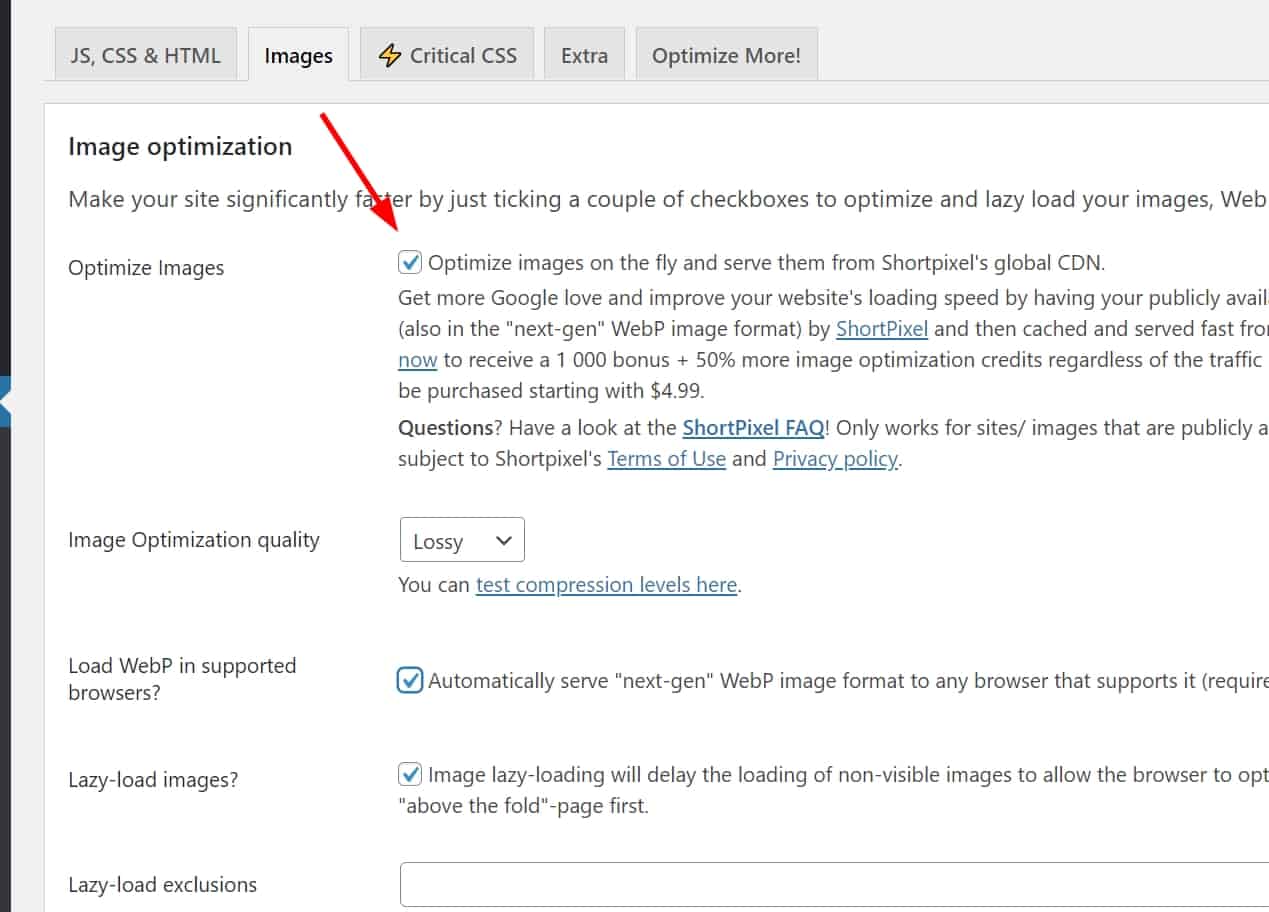Open the Privacy policy link

pyautogui.click(x=835, y=459)
